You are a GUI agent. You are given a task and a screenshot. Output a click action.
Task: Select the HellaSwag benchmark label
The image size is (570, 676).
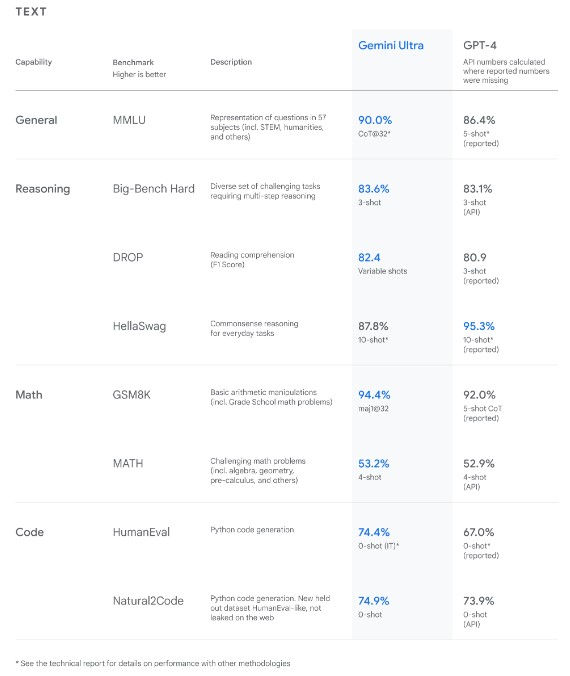tap(139, 326)
